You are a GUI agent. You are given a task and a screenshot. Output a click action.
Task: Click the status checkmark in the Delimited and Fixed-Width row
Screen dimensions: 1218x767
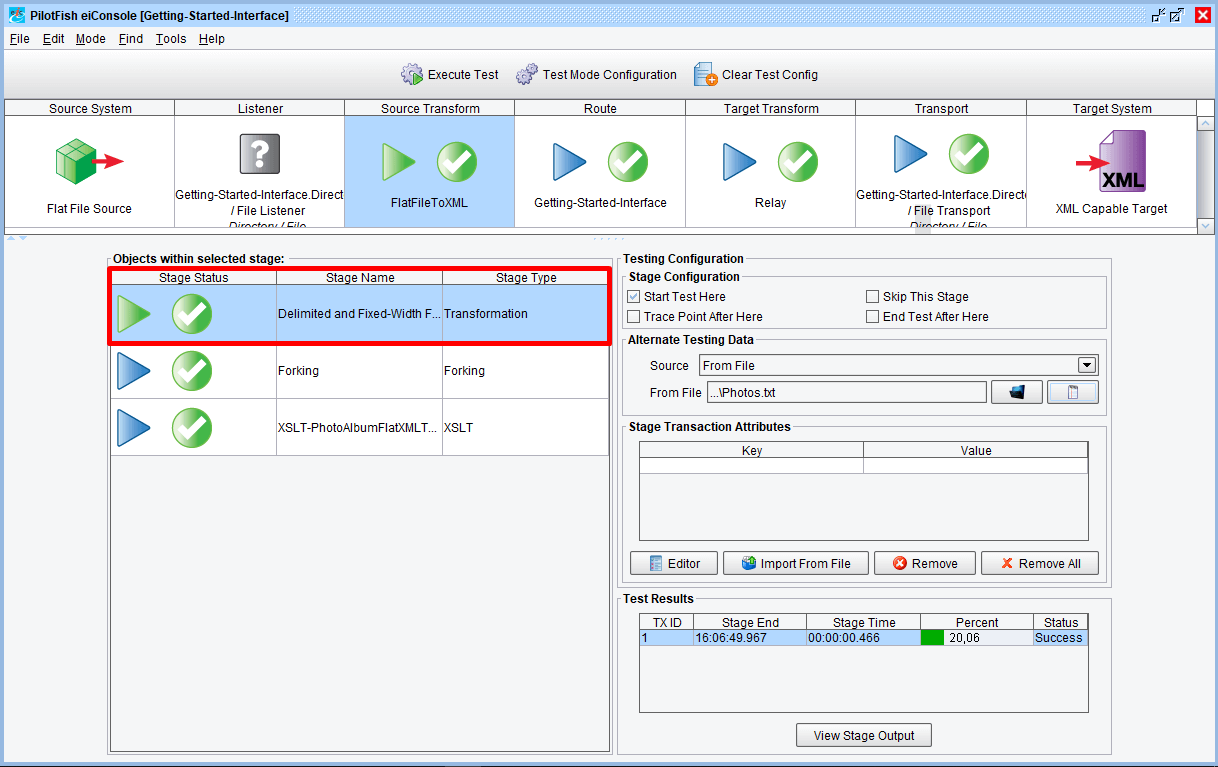(192, 314)
